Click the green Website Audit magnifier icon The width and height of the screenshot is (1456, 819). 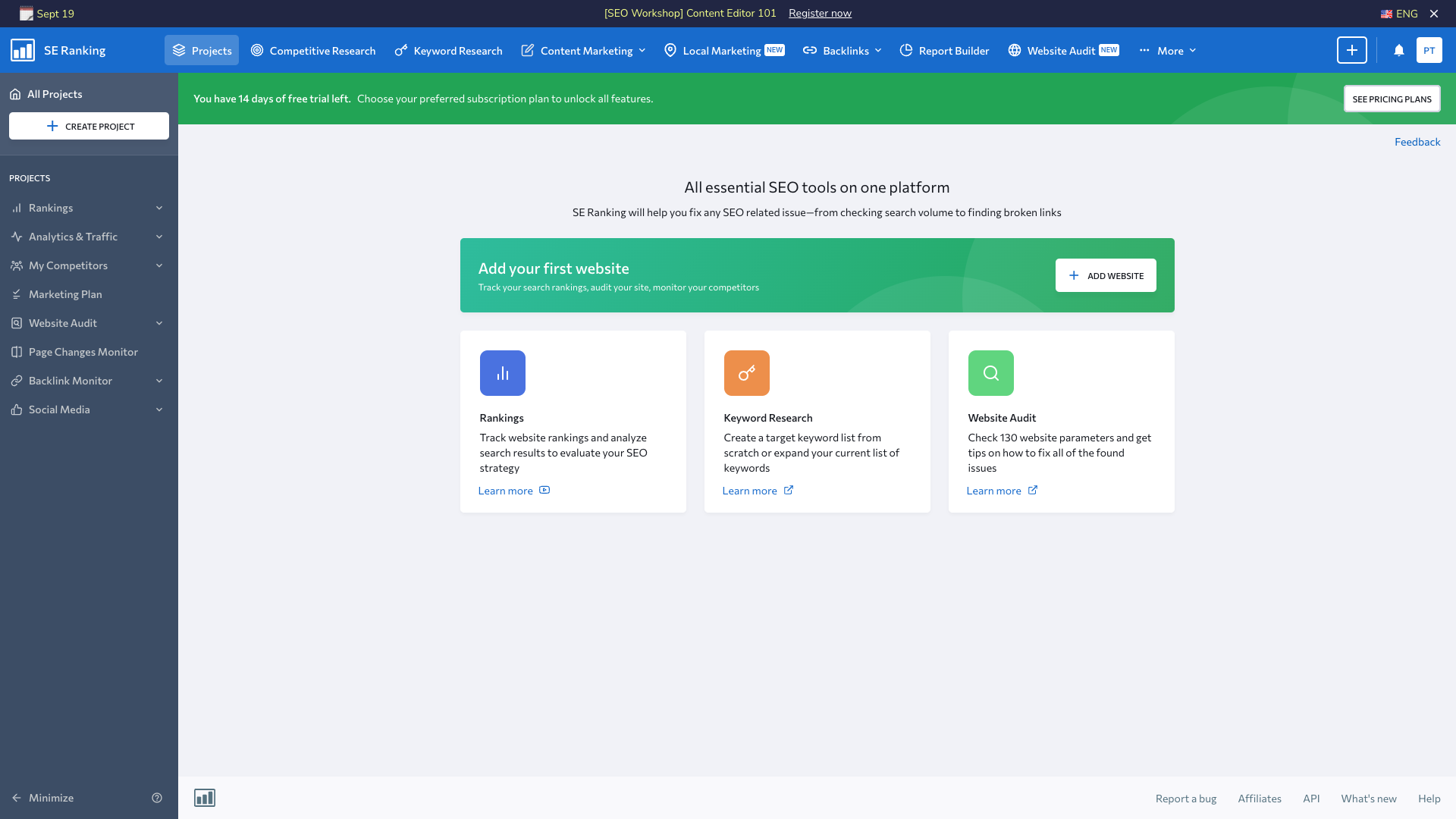point(990,373)
